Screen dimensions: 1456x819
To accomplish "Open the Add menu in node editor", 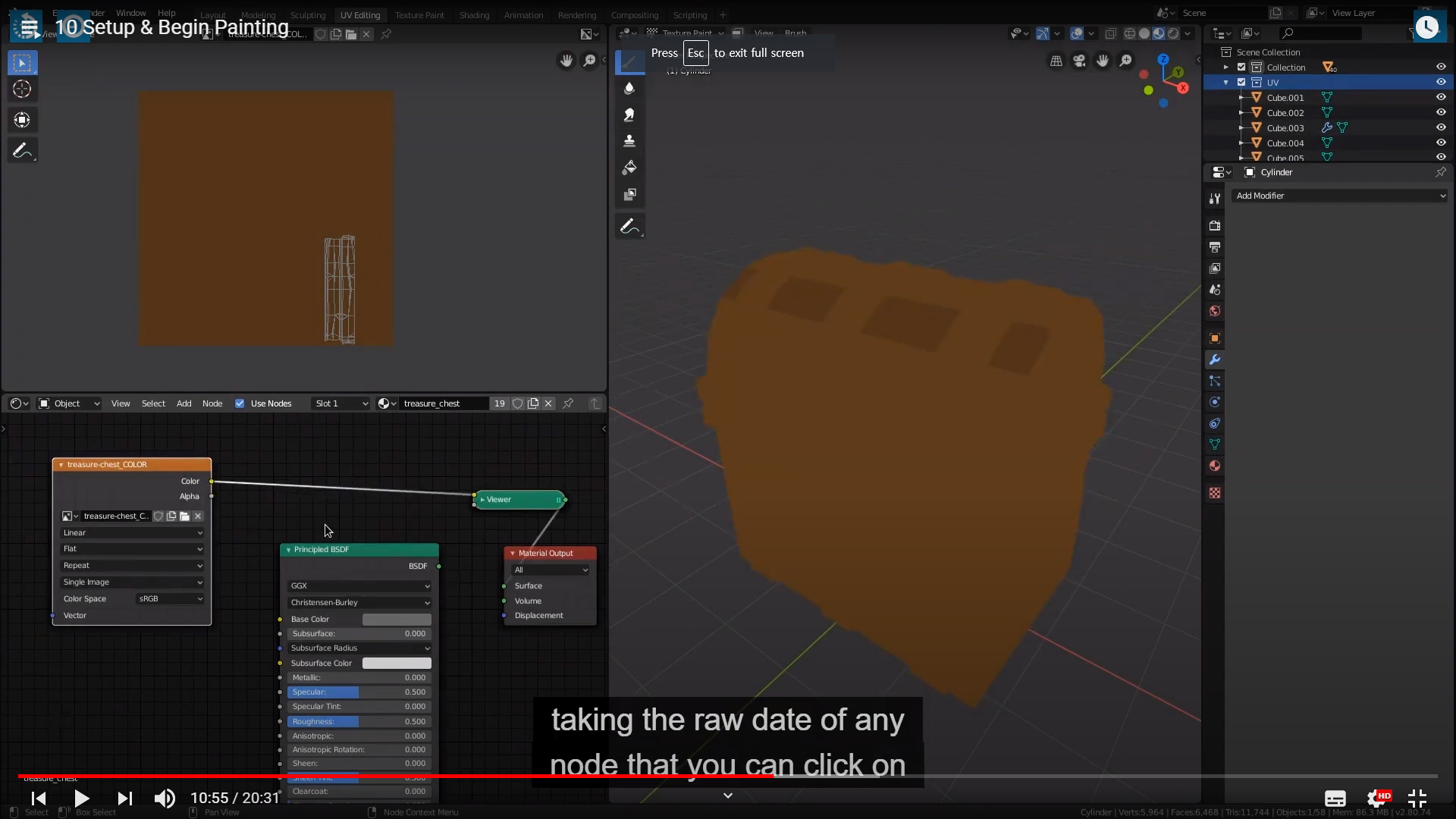I will (184, 403).
